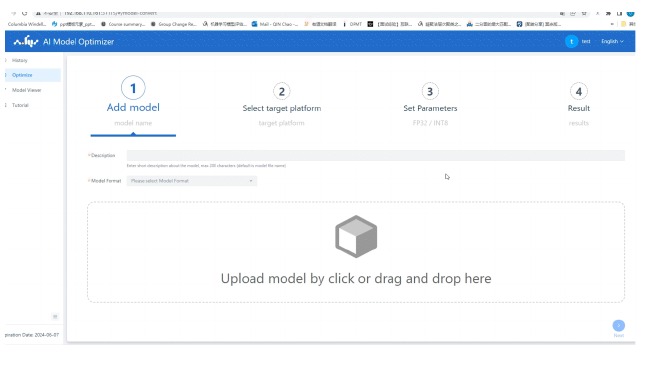
Task: Click the upload model drop area text
Action: tap(356, 279)
